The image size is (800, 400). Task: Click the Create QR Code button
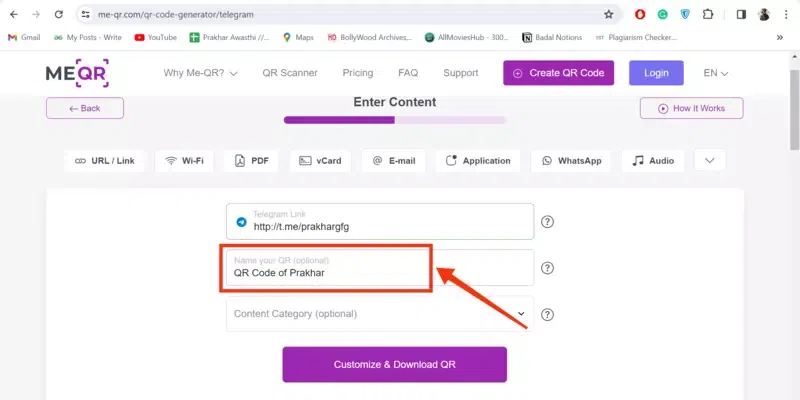[x=560, y=73]
